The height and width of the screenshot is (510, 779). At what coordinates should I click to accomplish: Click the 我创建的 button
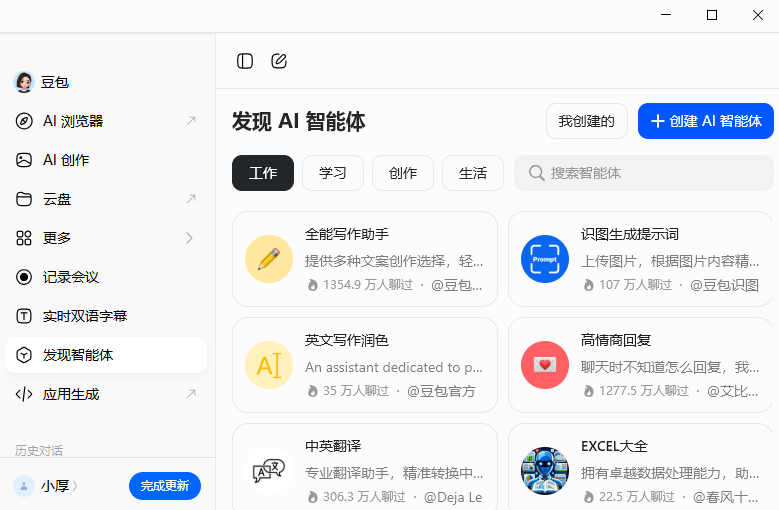tap(587, 121)
